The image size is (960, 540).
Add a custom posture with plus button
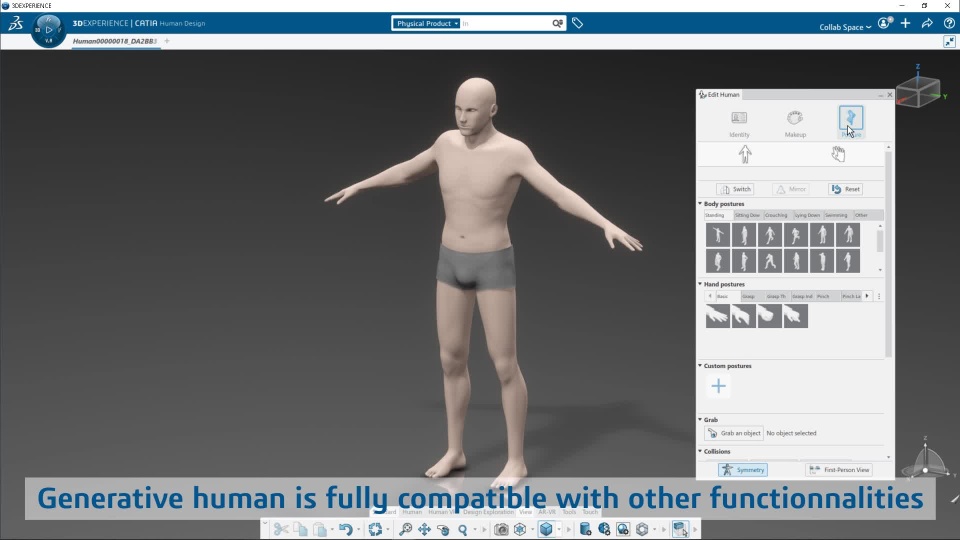(x=718, y=386)
